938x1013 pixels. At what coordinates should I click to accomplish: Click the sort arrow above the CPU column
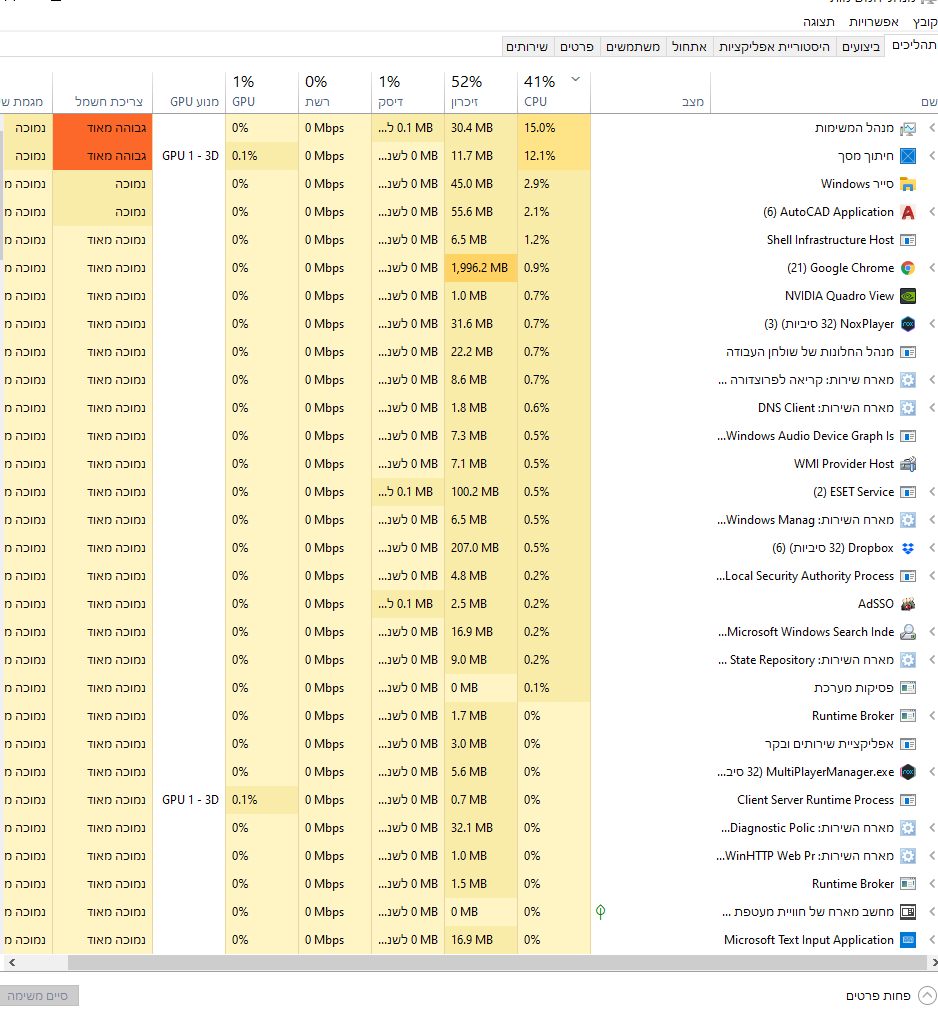pyautogui.click(x=576, y=79)
